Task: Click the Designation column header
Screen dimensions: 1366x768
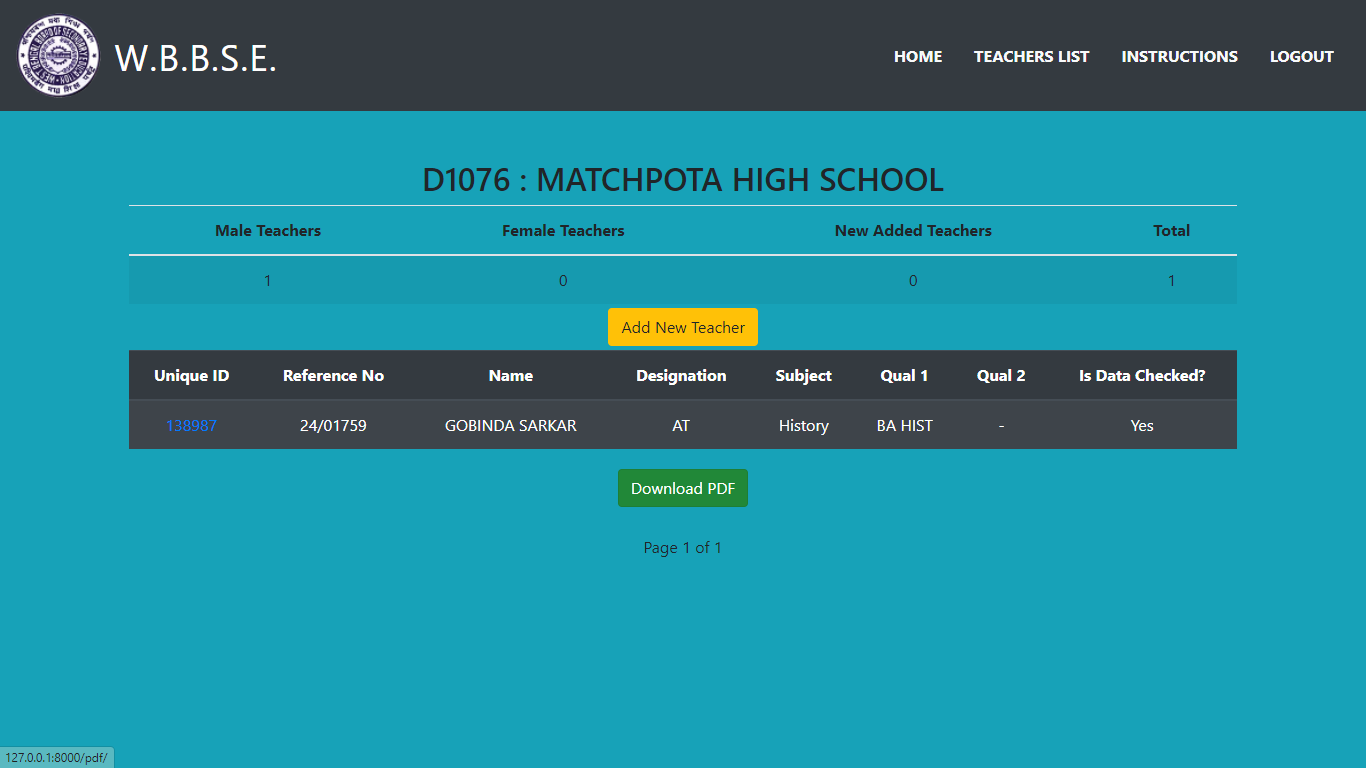Action: (681, 375)
